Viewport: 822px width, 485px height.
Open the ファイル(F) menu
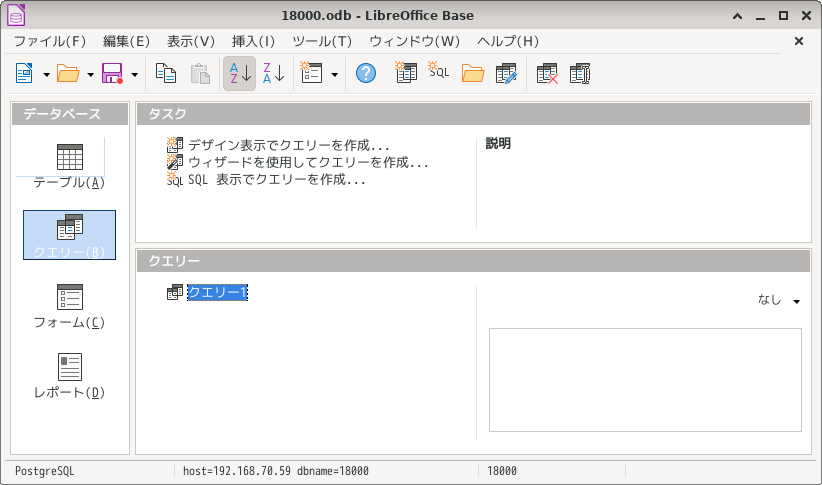point(50,41)
